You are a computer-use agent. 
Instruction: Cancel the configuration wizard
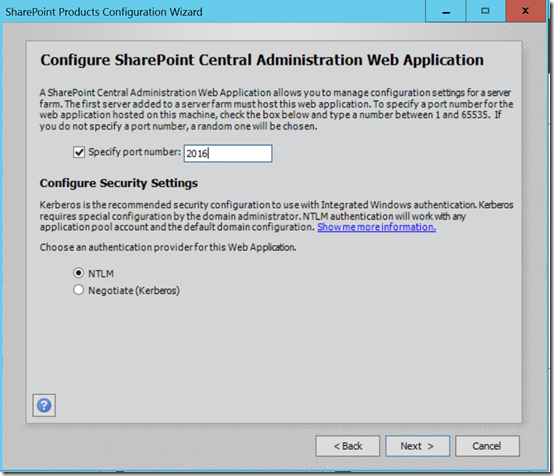(487, 446)
